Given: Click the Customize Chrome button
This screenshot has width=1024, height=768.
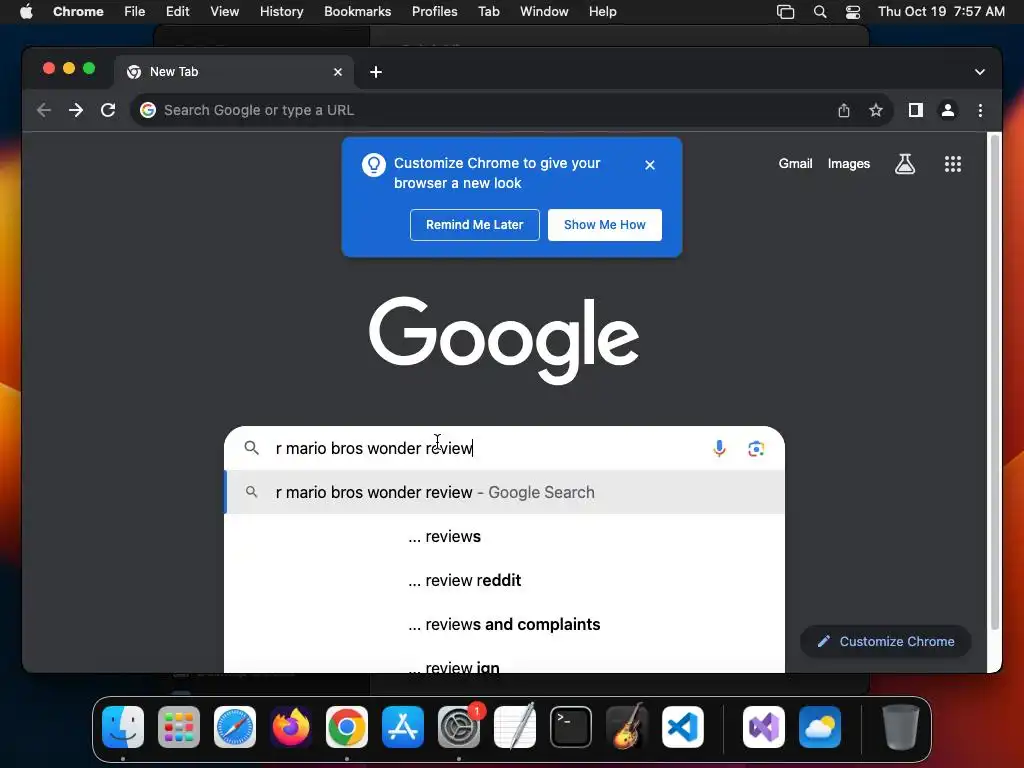Looking at the screenshot, I should pyautogui.click(x=886, y=641).
